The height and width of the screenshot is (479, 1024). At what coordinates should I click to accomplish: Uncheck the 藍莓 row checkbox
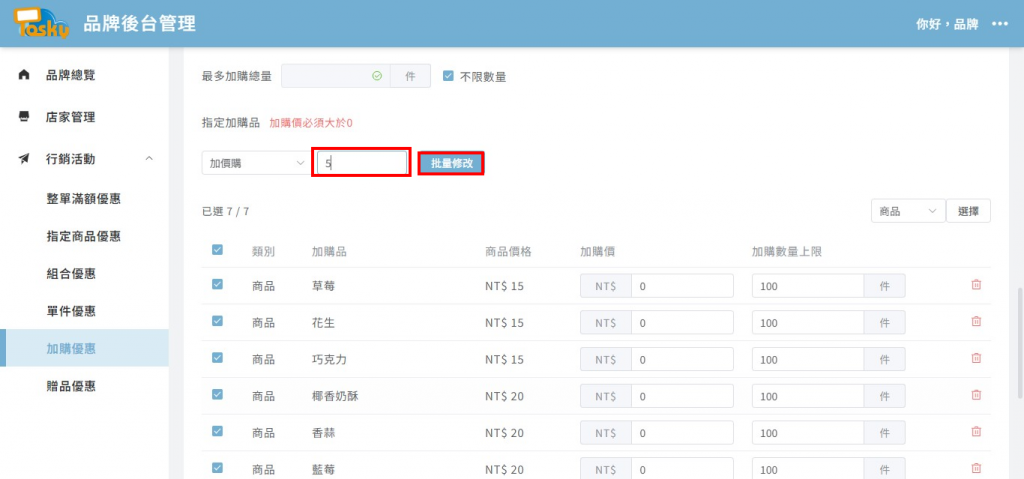217,467
